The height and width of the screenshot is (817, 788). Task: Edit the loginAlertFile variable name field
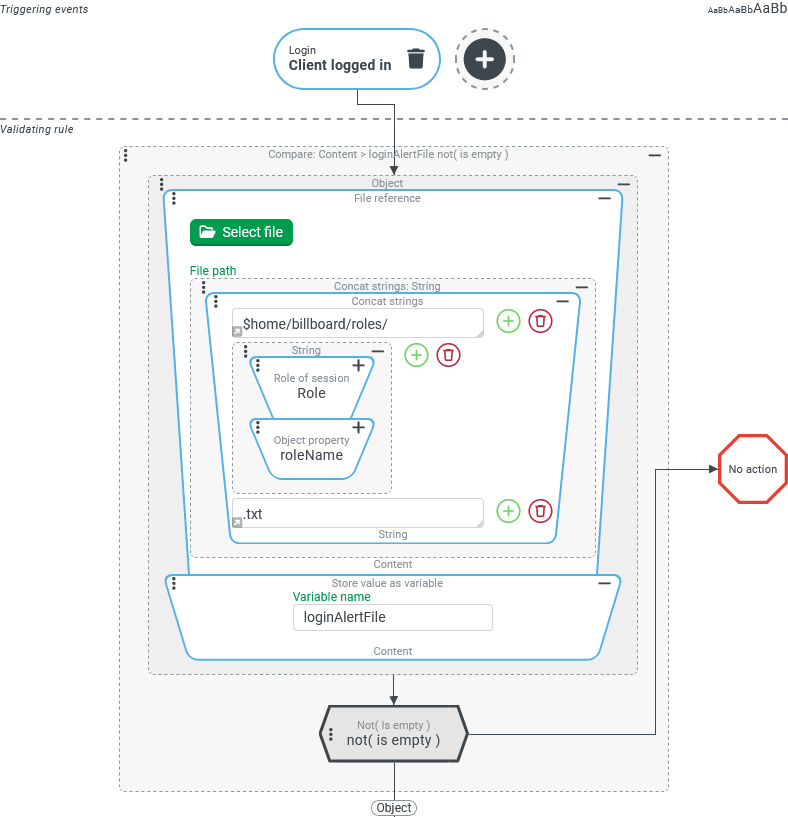click(x=393, y=617)
